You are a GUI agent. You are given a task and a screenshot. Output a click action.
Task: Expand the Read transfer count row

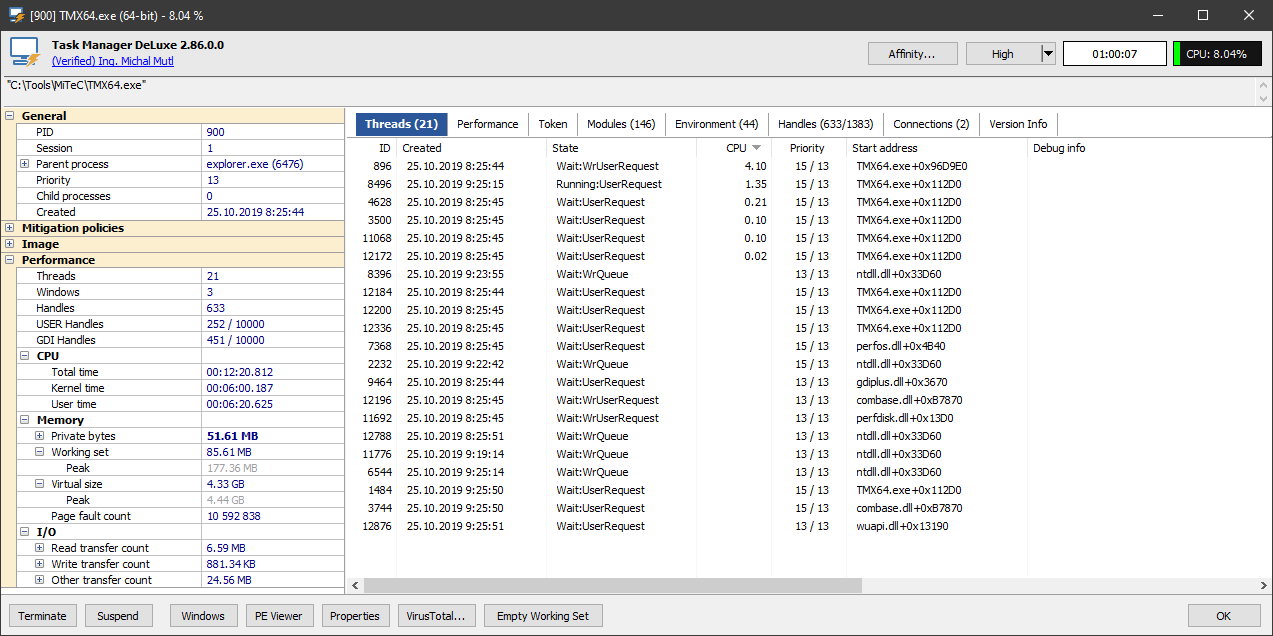click(x=39, y=548)
